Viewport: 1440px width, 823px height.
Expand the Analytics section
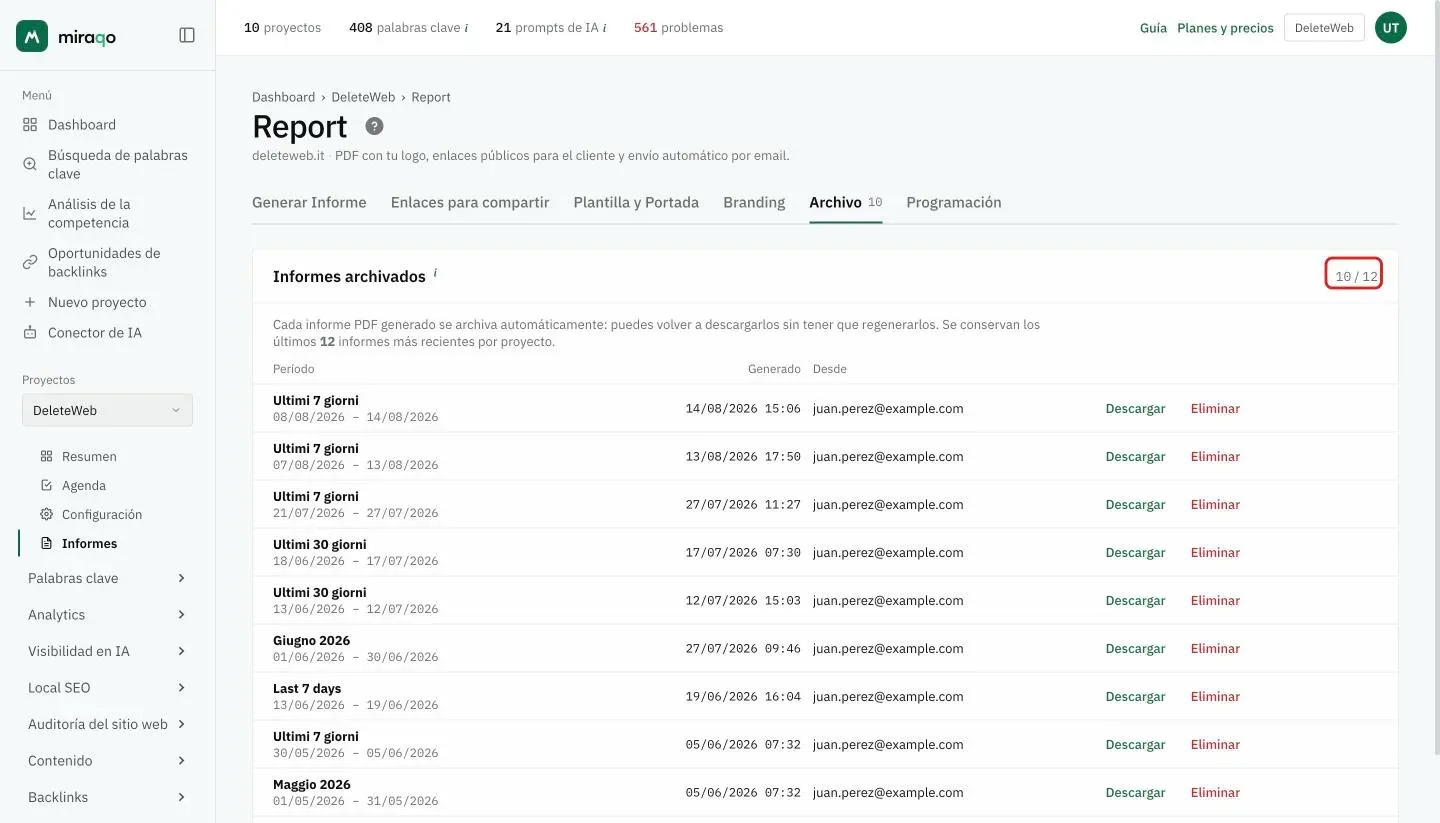click(x=107, y=615)
